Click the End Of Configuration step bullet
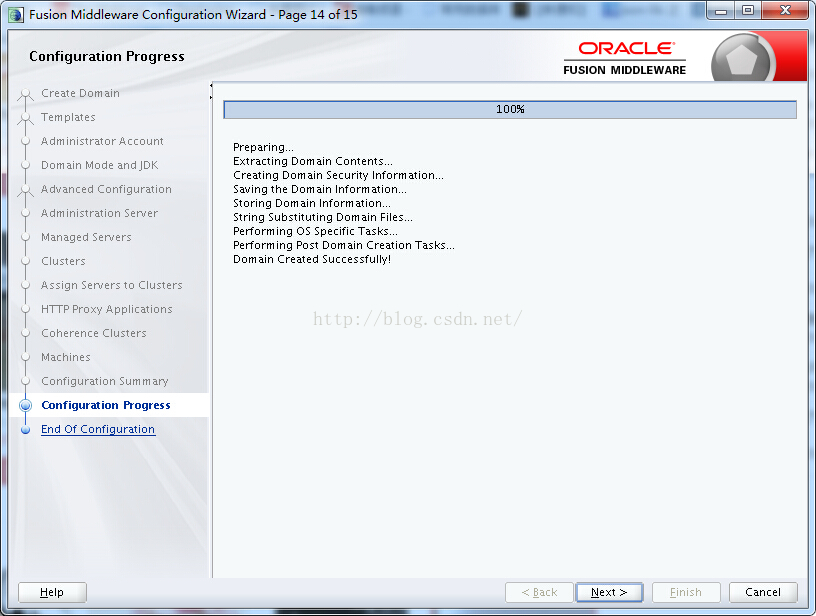This screenshot has height=616, width=816. 26,430
